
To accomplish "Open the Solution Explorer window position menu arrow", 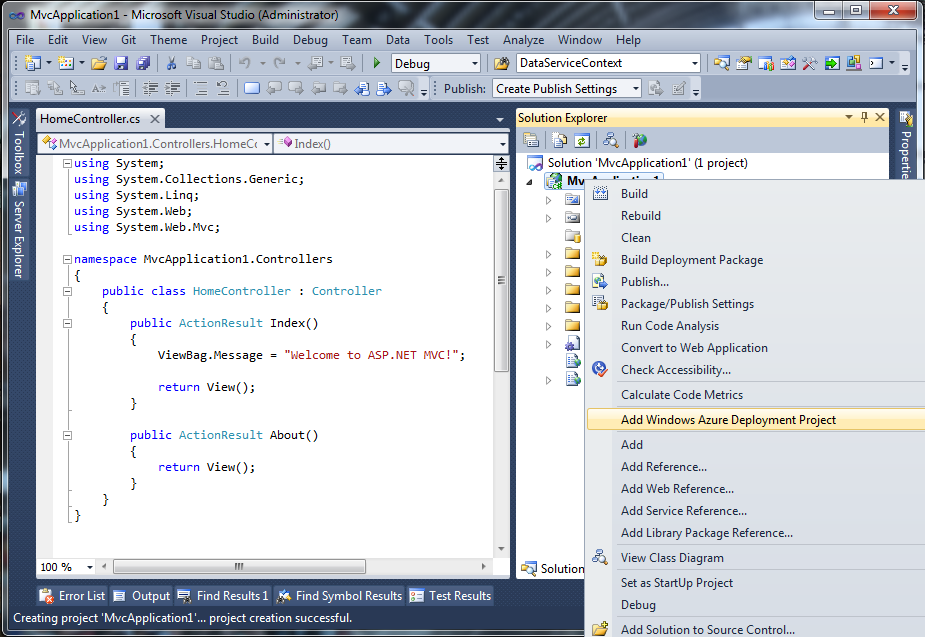I will 848,117.
